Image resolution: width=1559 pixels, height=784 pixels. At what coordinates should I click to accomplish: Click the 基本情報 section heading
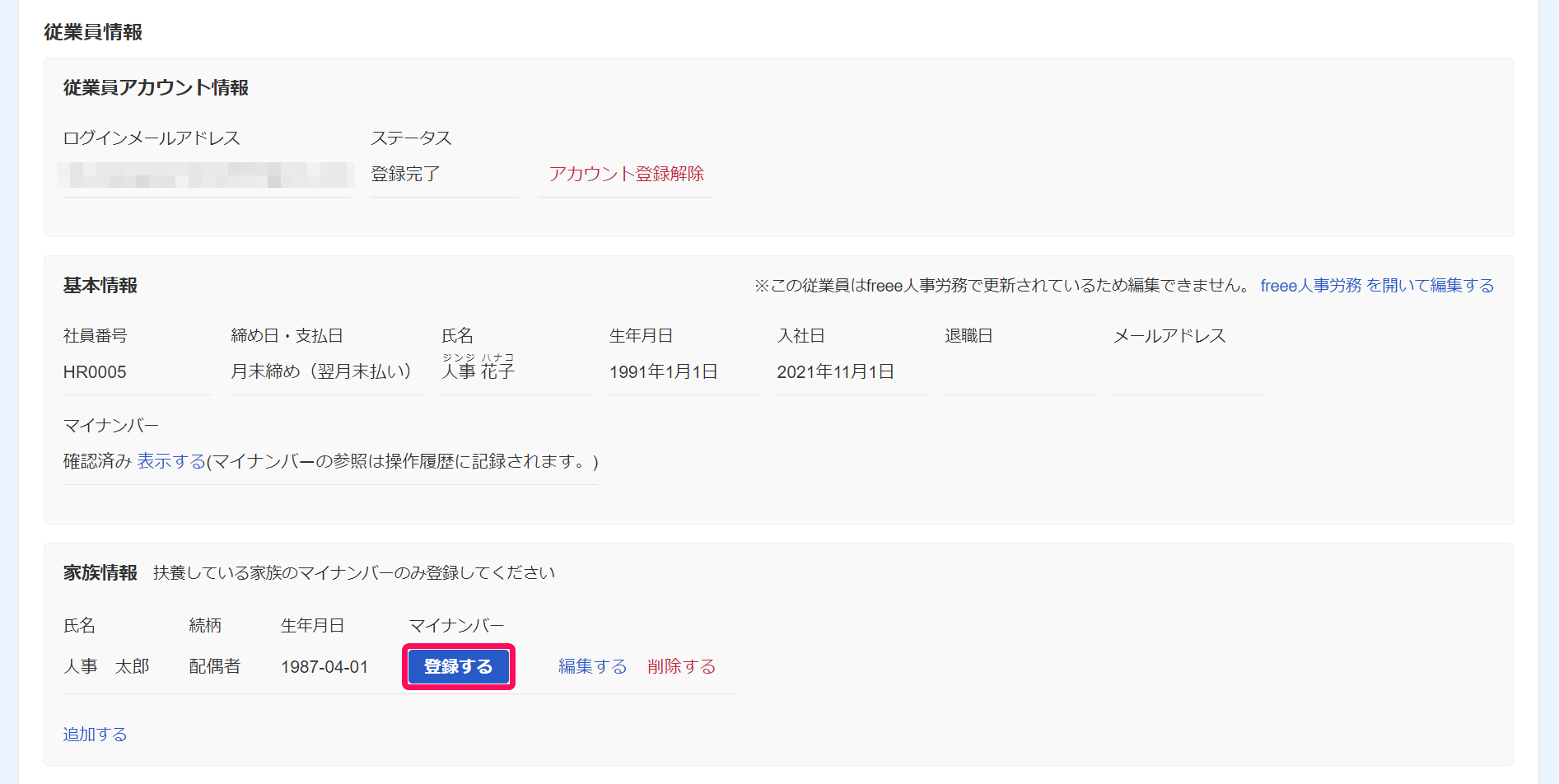(x=100, y=286)
